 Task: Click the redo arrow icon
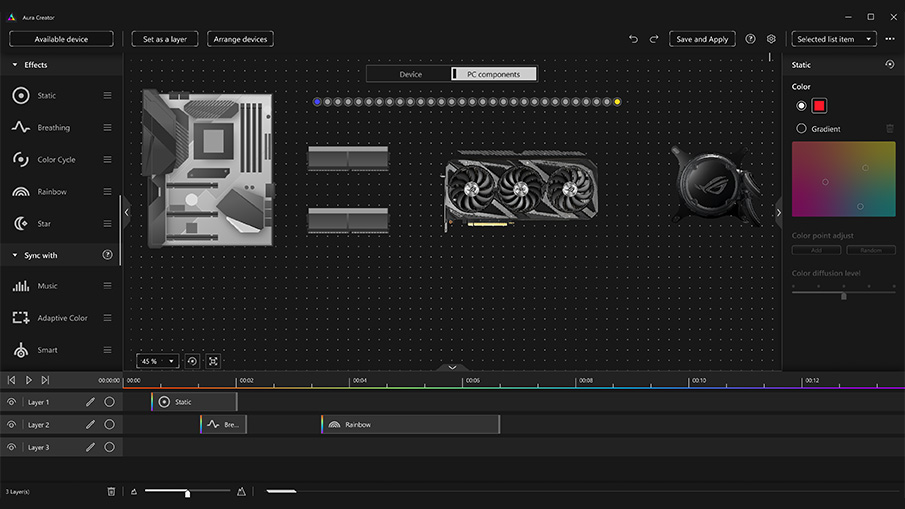(654, 39)
